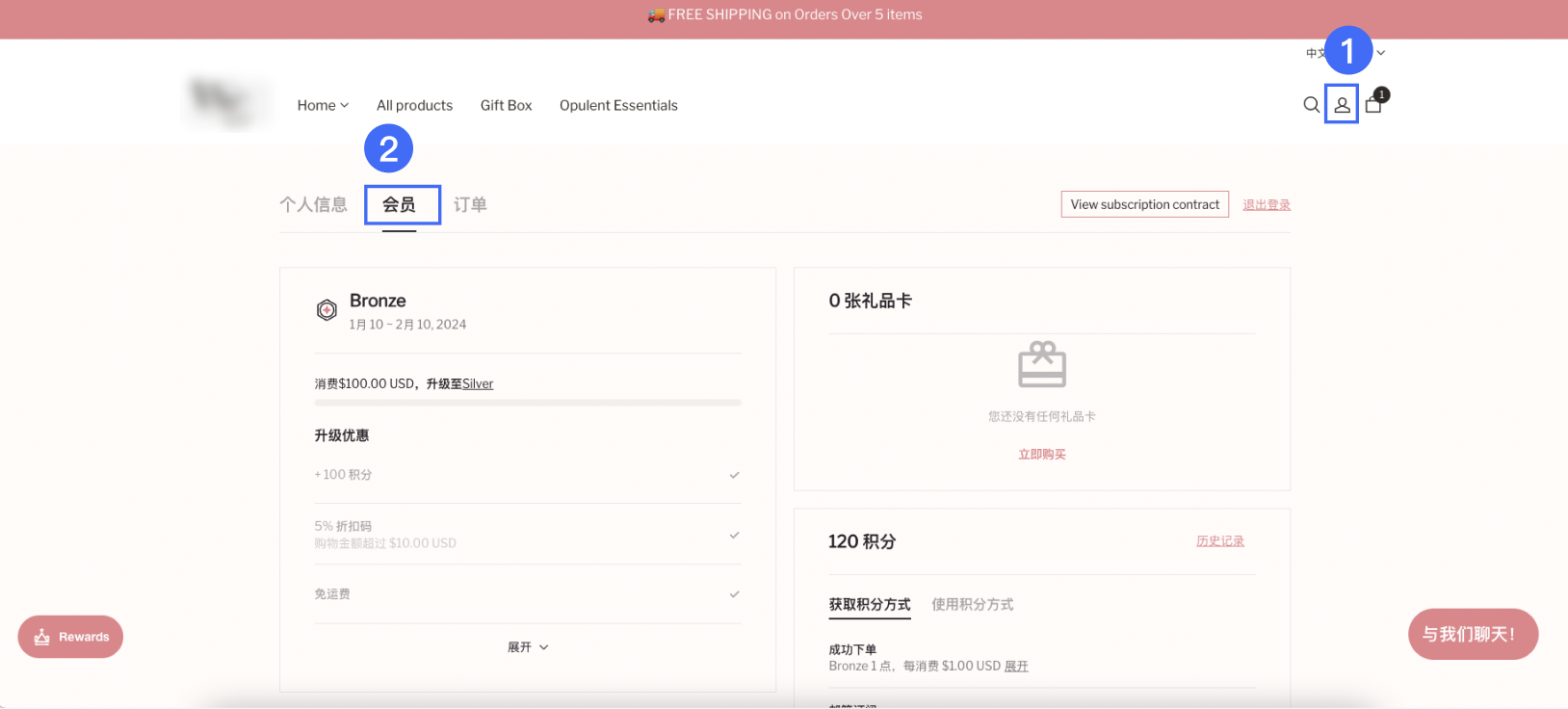This screenshot has height=709, width=1568.
Task: Select the 使用积分方式 points tab
Action: pyautogui.click(x=972, y=605)
